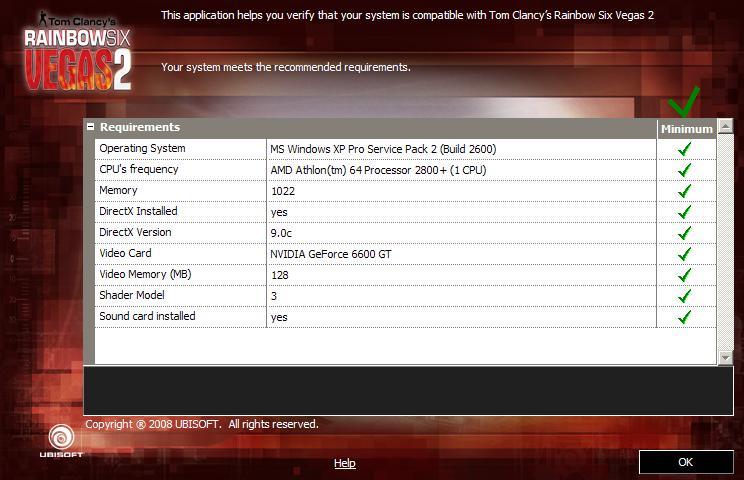The width and height of the screenshot is (744, 480).
Task: Select the Video Card label
Action: tap(125, 253)
